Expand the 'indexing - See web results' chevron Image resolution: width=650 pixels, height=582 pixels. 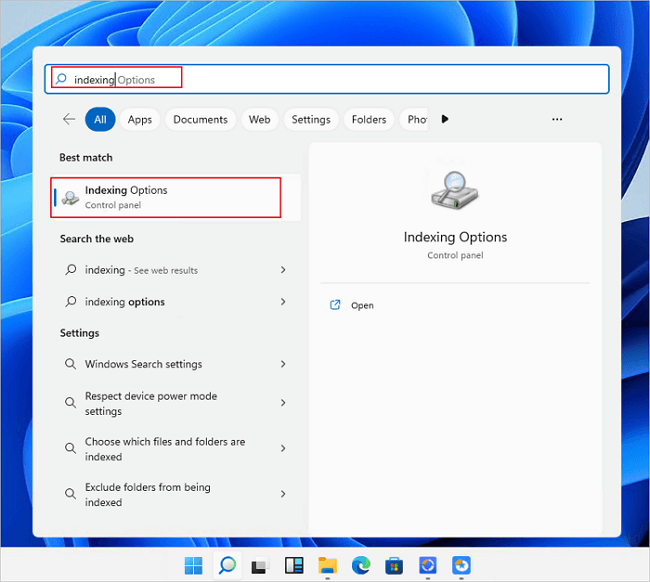[x=283, y=270]
